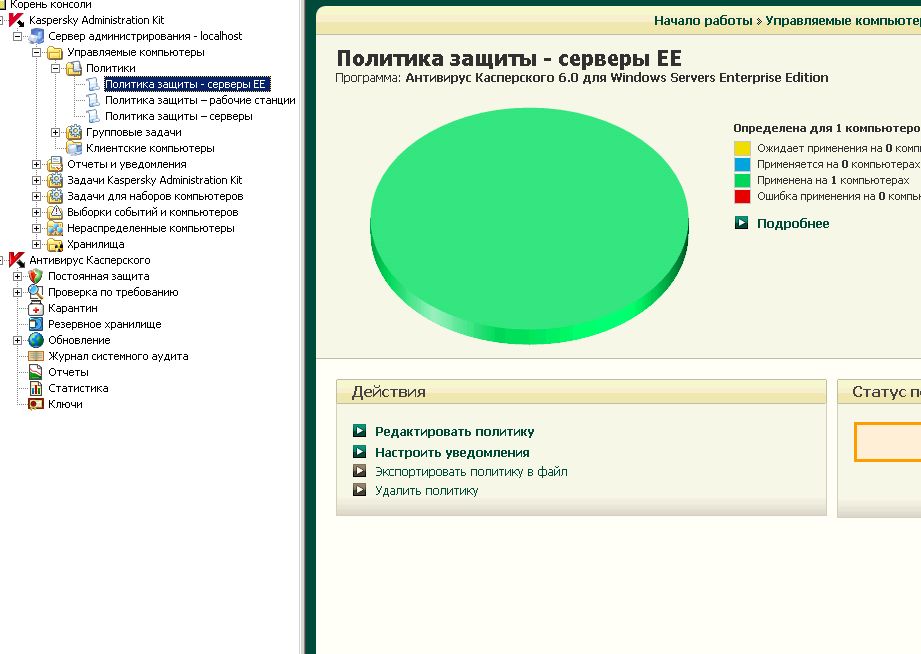Click the red Ошибка применения legend swatch
Screen dimensions: 921x654
[x=742, y=196]
